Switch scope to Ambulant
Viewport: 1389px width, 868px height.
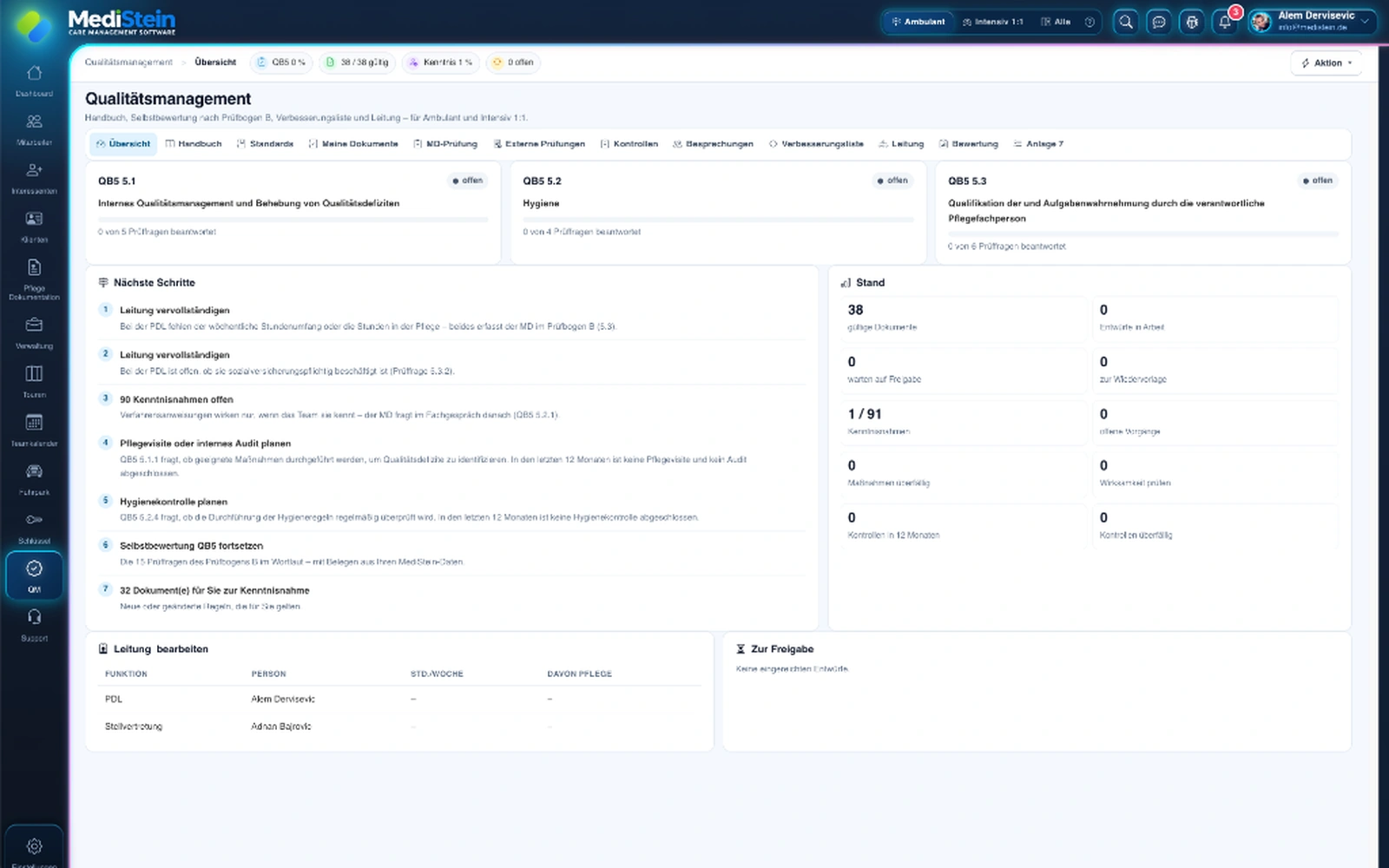tap(918, 22)
